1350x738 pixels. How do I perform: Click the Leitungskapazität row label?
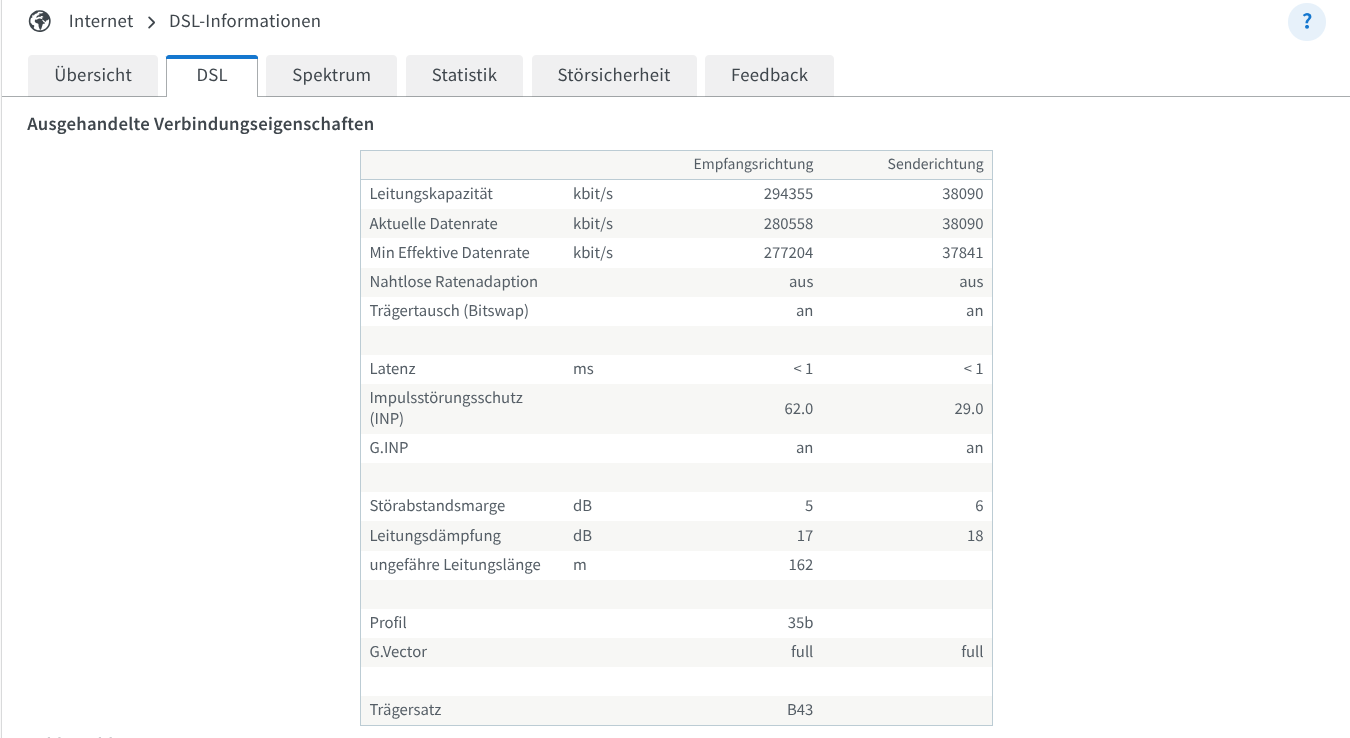click(431, 194)
